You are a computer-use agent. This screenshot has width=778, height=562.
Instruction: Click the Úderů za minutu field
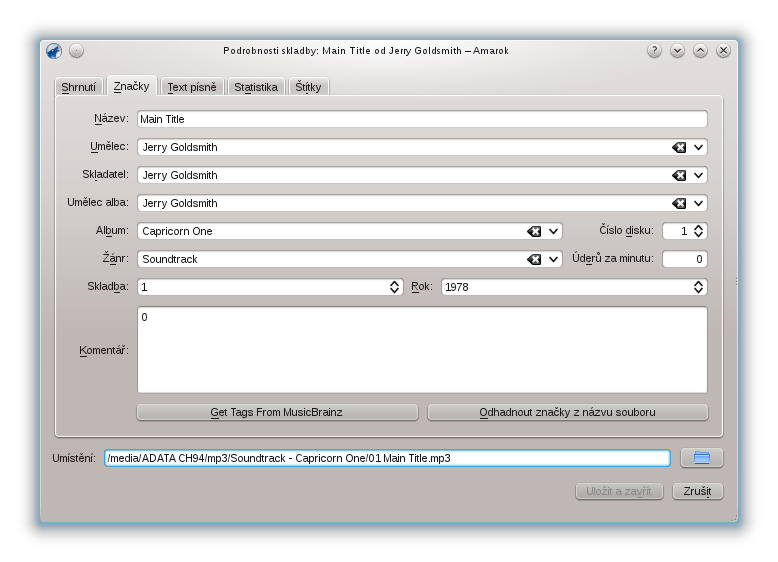point(685,259)
